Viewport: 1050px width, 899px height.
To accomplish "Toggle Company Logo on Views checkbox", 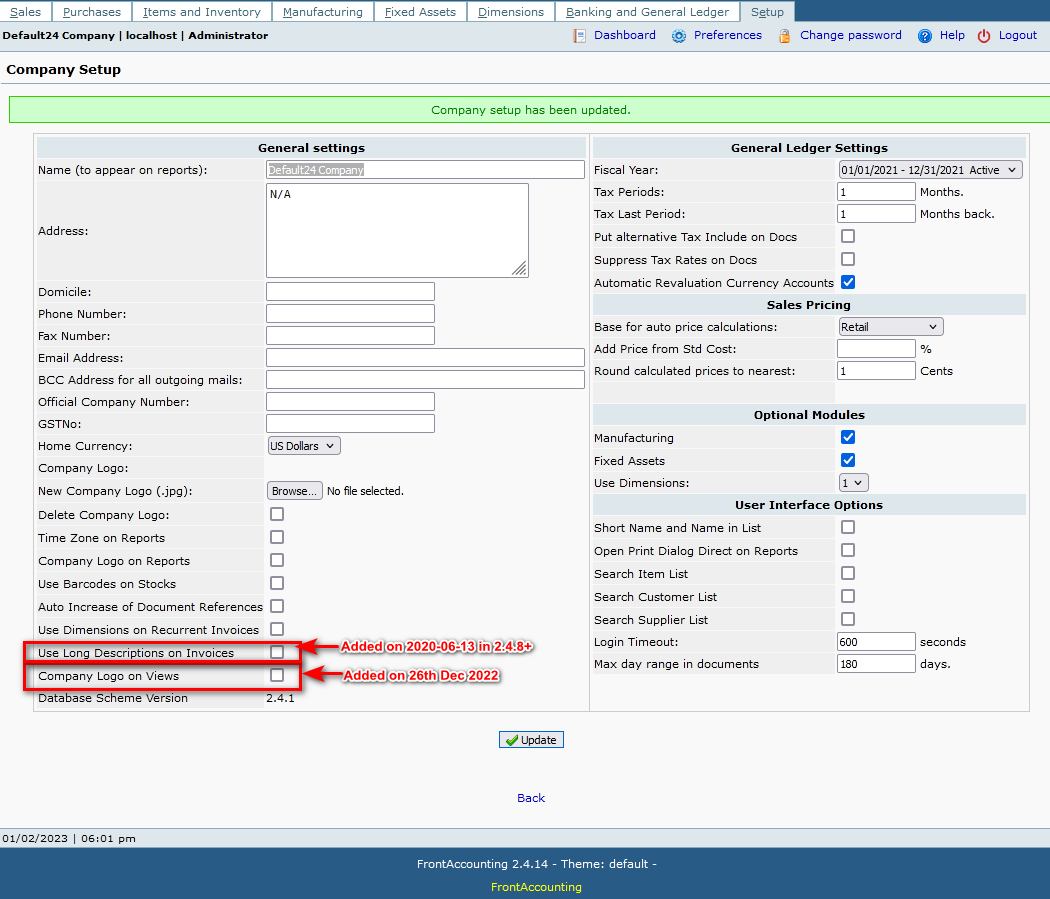I will pyautogui.click(x=277, y=675).
